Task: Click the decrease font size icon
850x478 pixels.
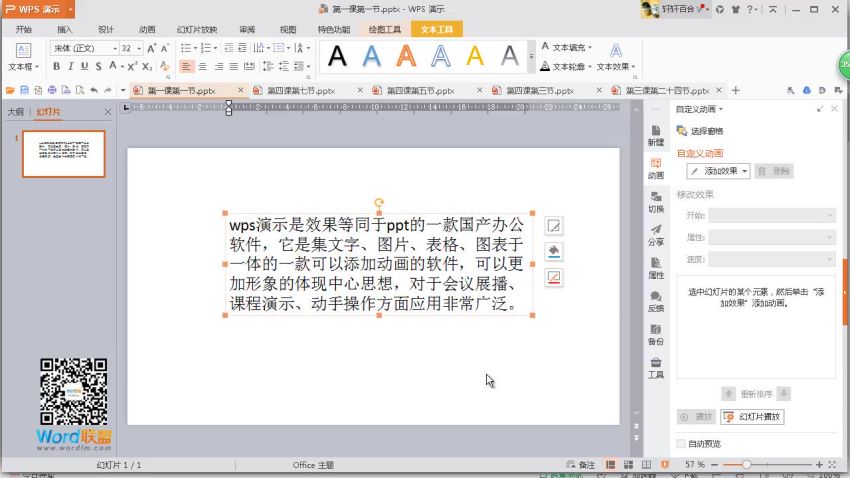Action: coord(165,48)
